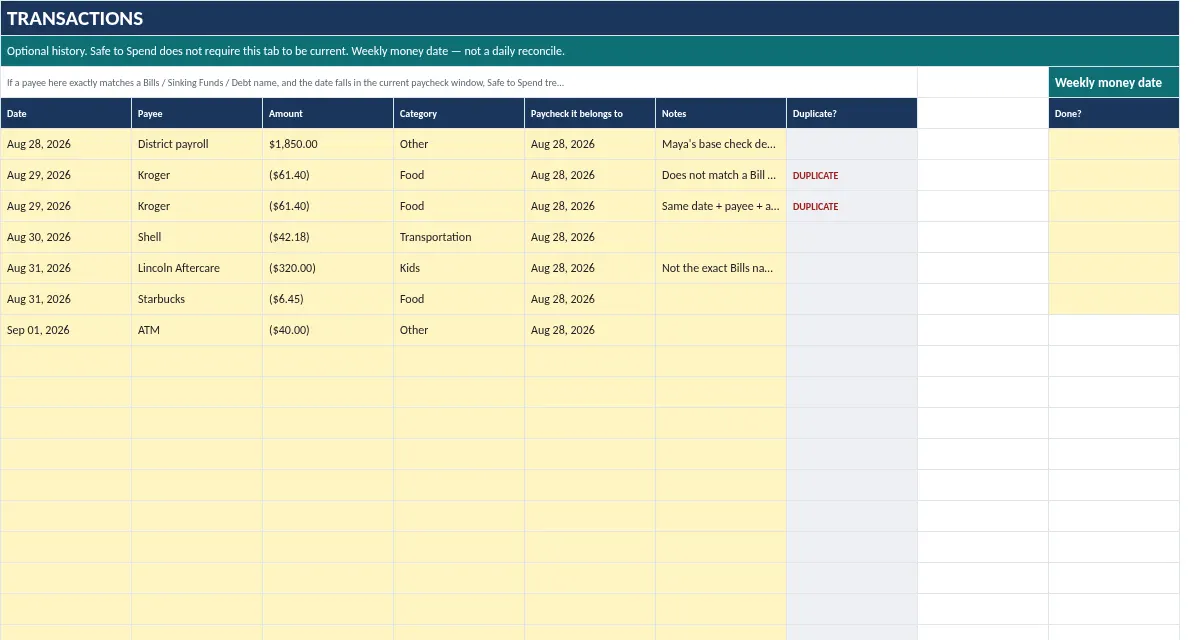The height and width of the screenshot is (640, 1200).
Task: Select the note "Maya's base check de..."
Action: click(x=721, y=145)
